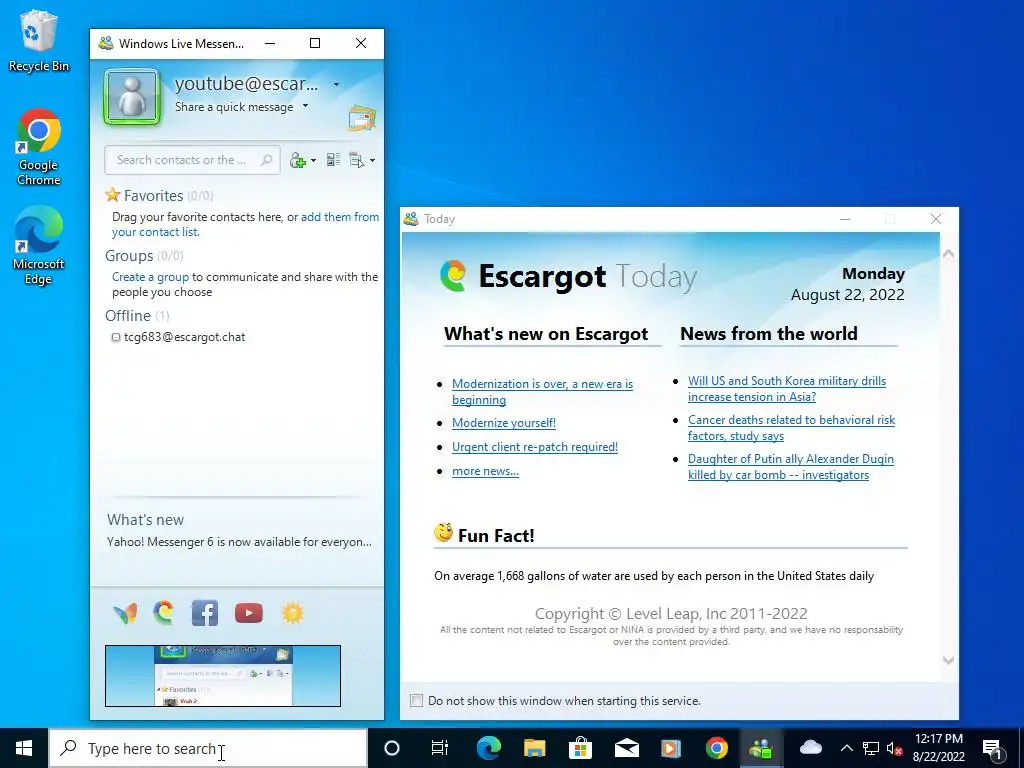Open 'Modernization is over, a new era' link
Viewport: 1024px width, 768px height.
(x=542, y=392)
